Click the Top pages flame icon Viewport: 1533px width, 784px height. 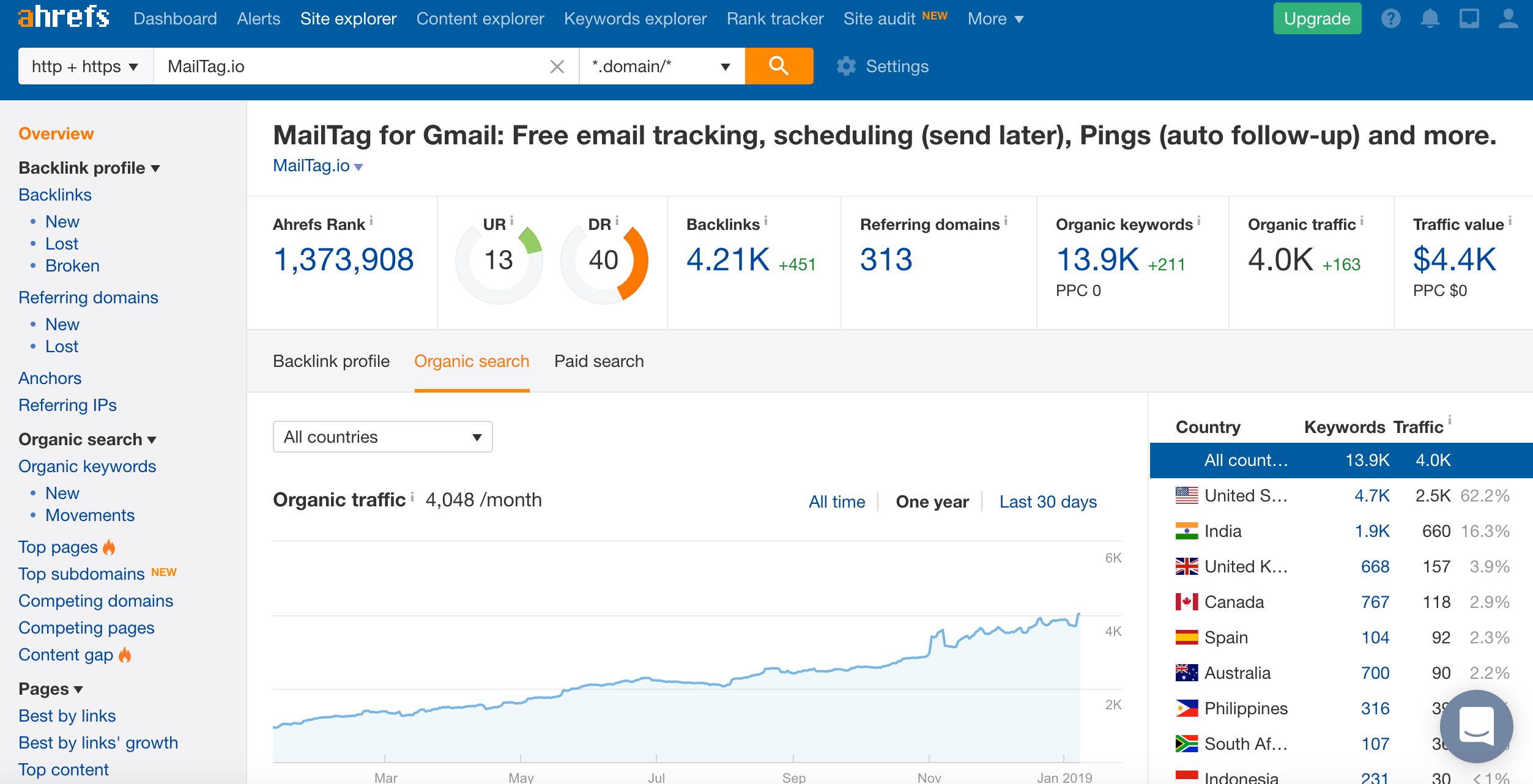pos(109,547)
